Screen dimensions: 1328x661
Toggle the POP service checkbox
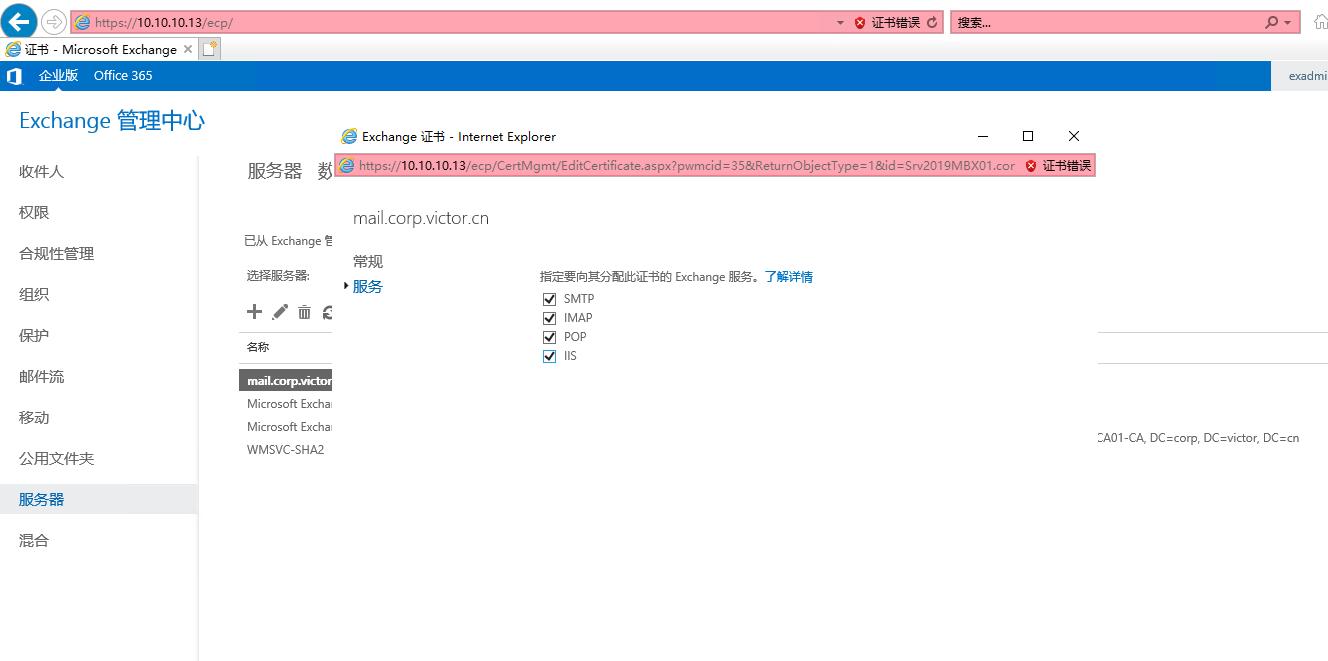coord(549,336)
